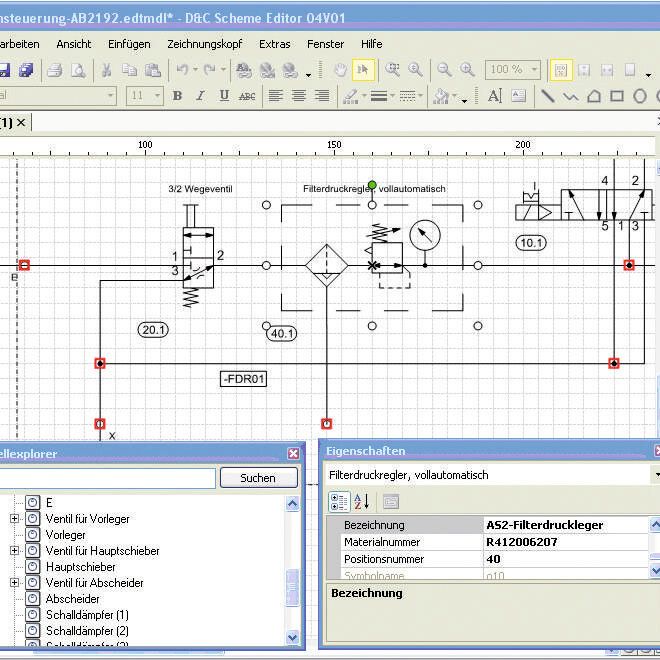This screenshot has height=660, width=660.
Task: Click the Suchen button
Action: 258,478
